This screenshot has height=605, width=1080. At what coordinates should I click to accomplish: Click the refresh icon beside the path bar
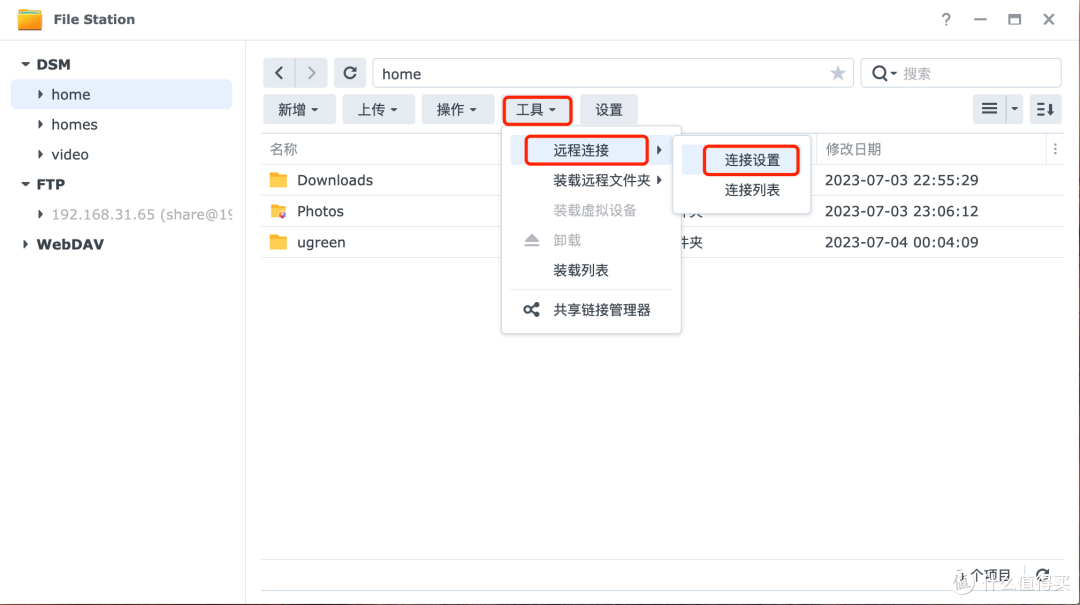[349, 72]
